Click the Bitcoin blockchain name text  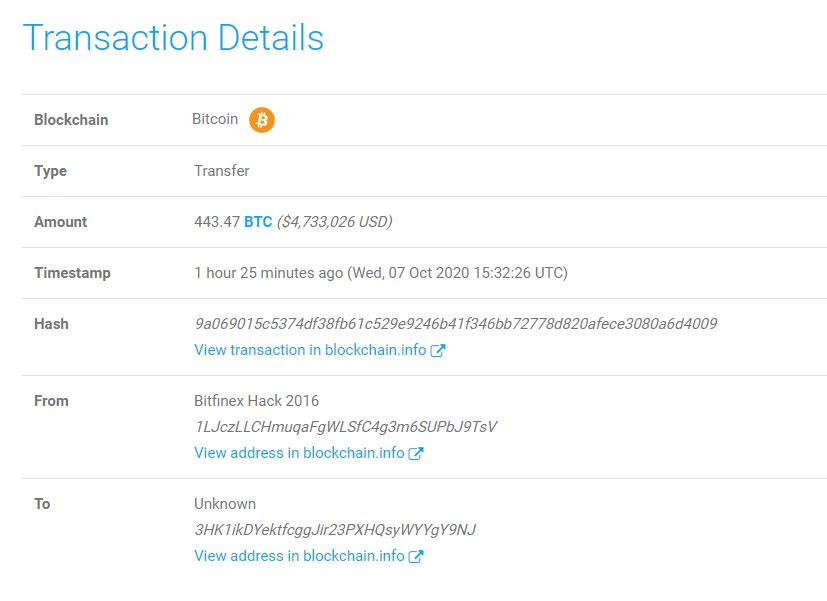(x=215, y=119)
